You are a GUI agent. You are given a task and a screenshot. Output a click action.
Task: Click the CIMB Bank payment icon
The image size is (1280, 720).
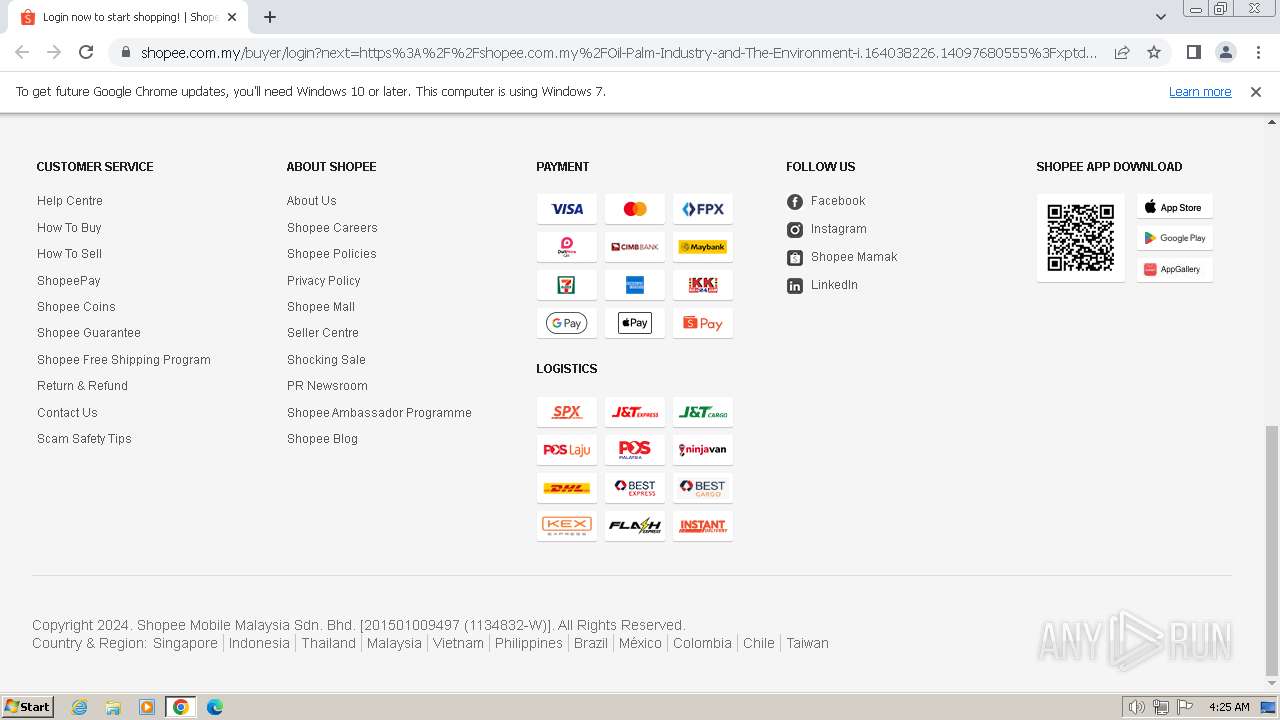click(635, 247)
